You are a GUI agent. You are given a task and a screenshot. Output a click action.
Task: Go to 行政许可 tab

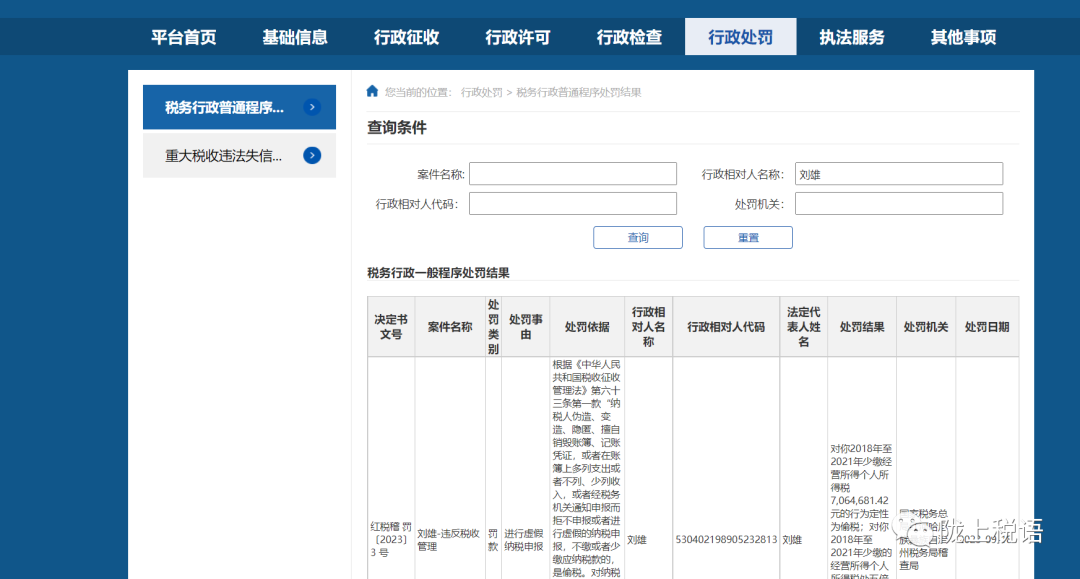click(518, 37)
